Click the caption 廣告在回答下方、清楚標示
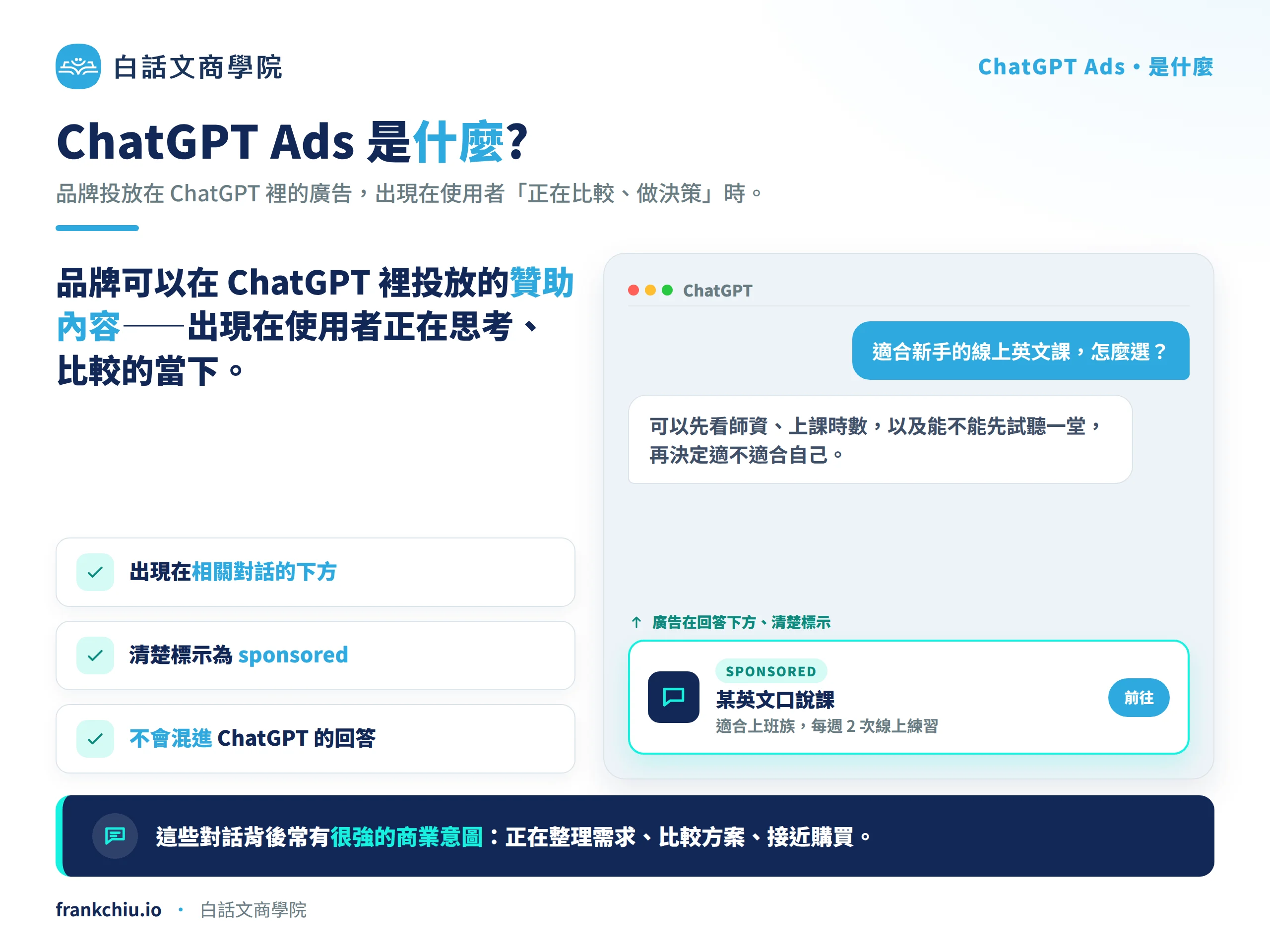The width and height of the screenshot is (1270, 952). (x=741, y=622)
